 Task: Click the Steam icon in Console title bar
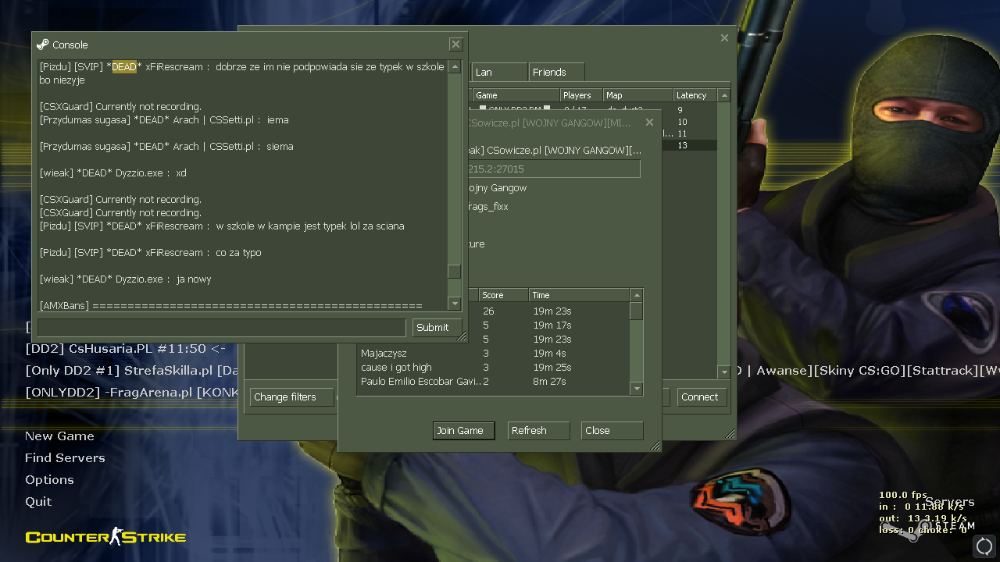click(43, 45)
